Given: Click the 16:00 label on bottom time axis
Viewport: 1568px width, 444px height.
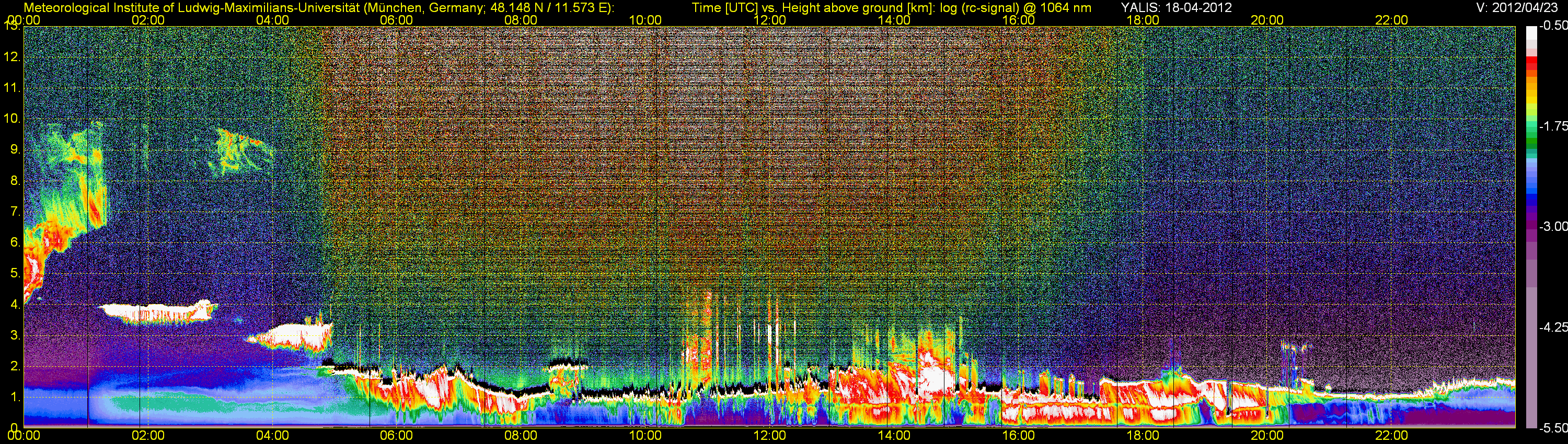Looking at the screenshot, I should tap(1018, 436).
